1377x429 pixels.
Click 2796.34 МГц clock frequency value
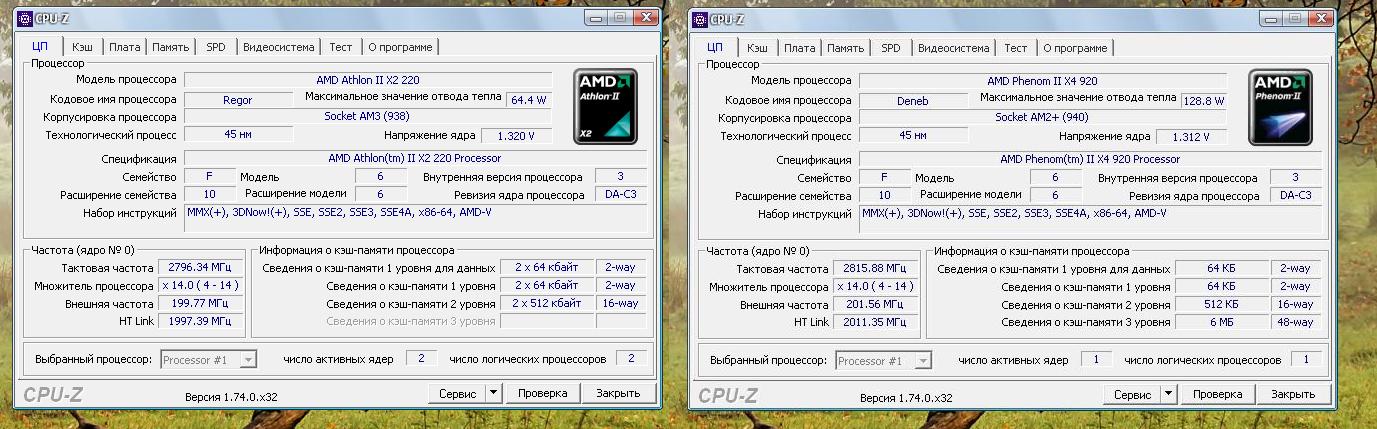[200, 268]
